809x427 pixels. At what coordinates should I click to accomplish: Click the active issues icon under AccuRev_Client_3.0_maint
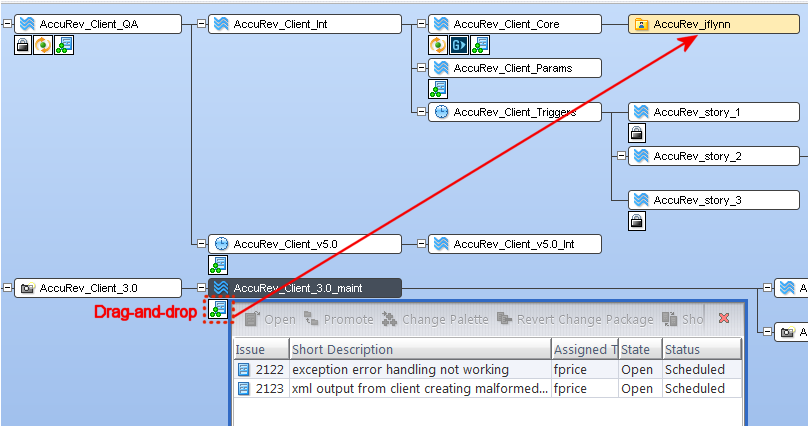217,310
